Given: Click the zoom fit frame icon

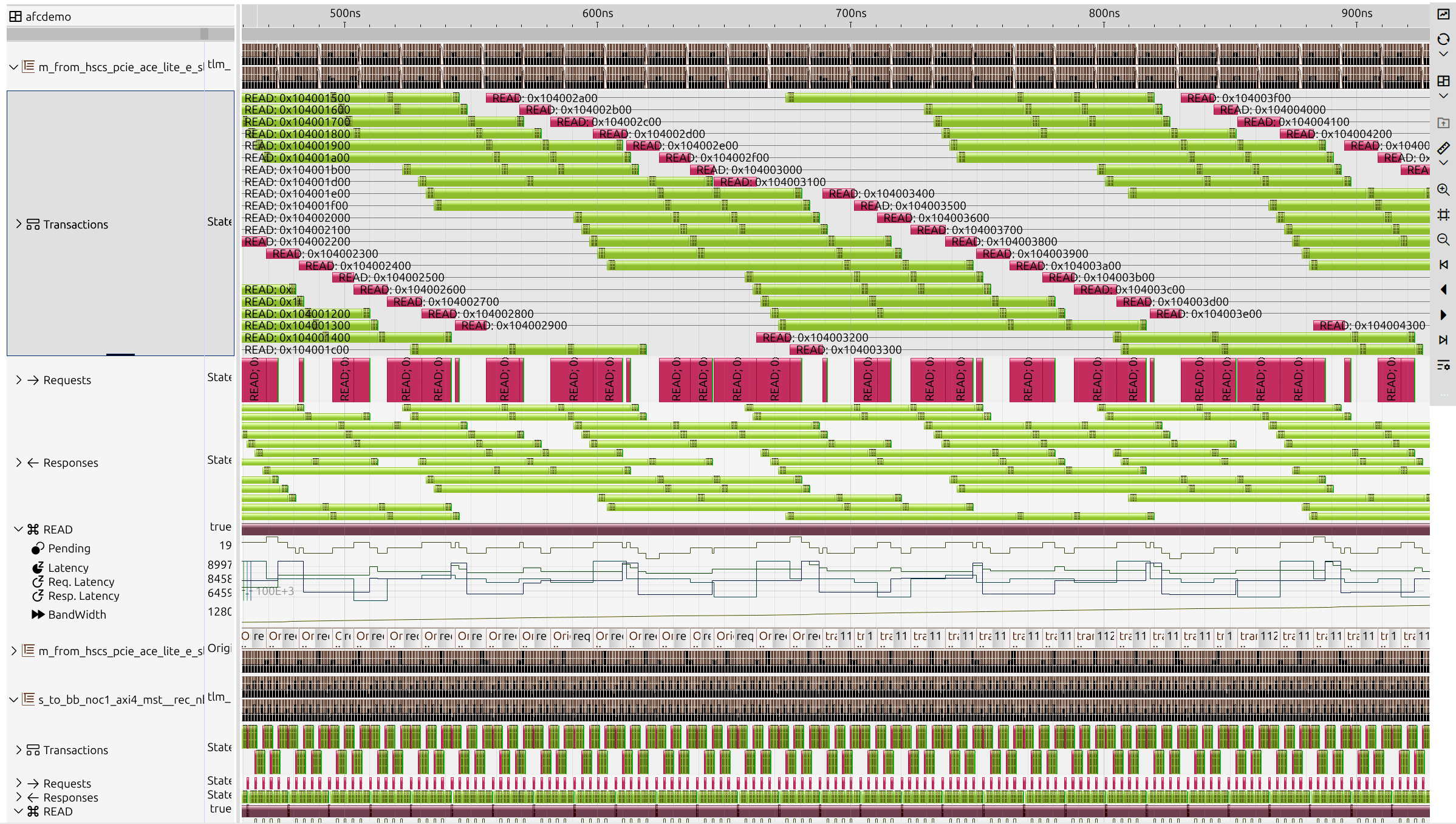Looking at the screenshot, I should pos(1443,215).
